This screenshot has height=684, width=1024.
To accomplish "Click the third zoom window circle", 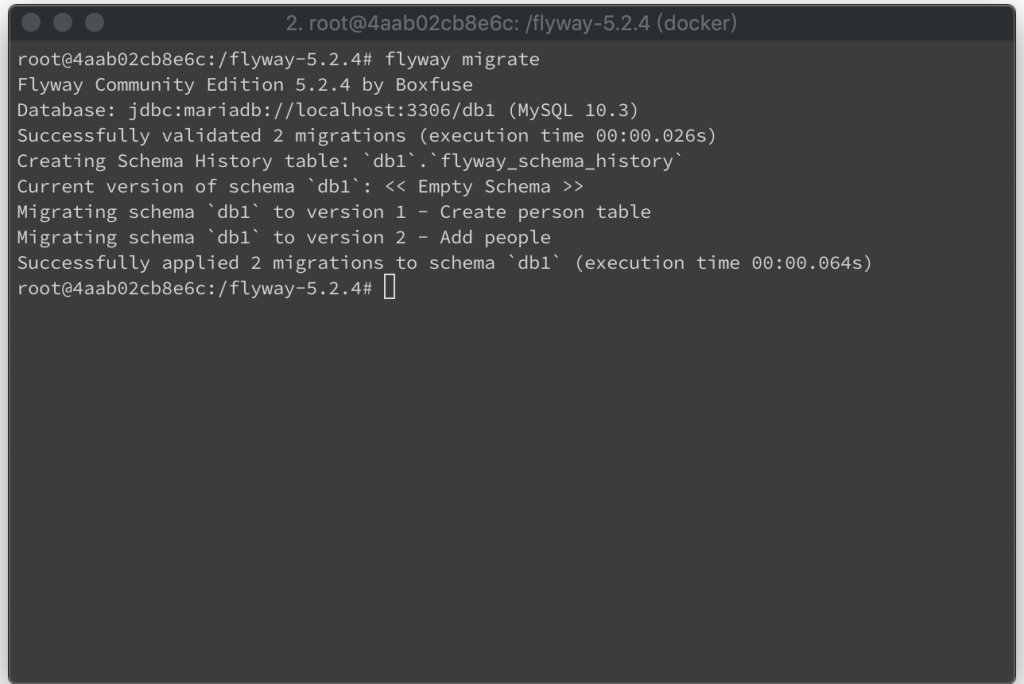I will (95, 22).
